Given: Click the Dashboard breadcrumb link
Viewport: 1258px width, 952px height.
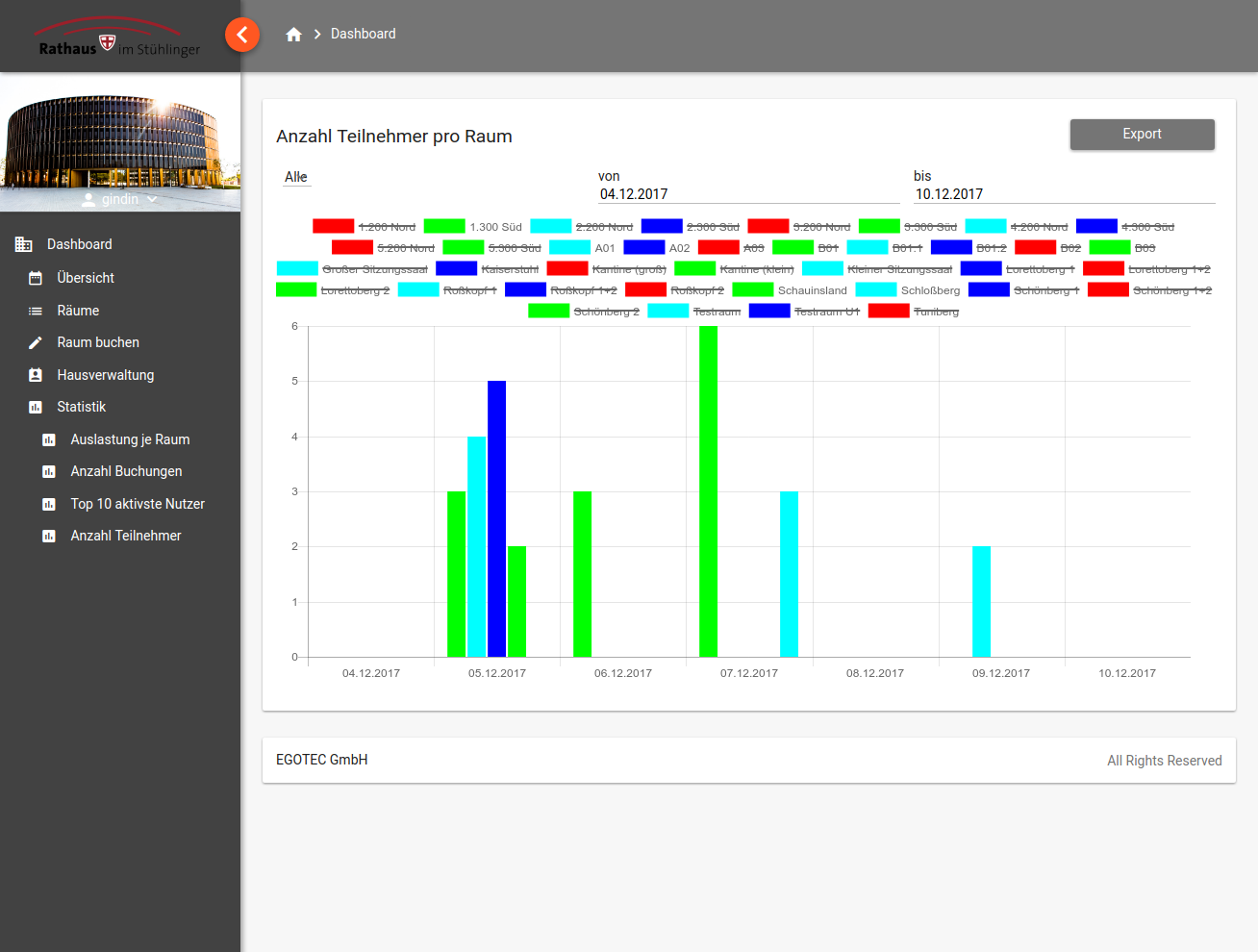Looking at the screenshot, I should coord(364,34).
